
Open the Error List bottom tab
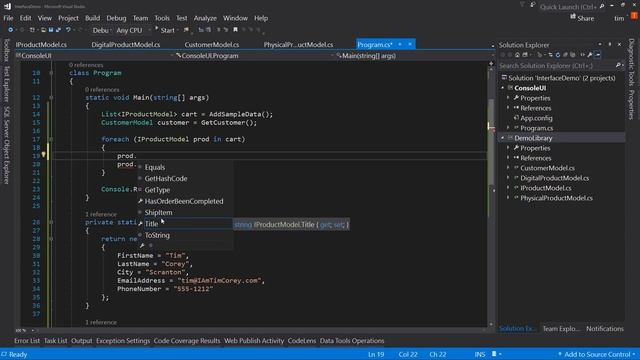(27, 341)
